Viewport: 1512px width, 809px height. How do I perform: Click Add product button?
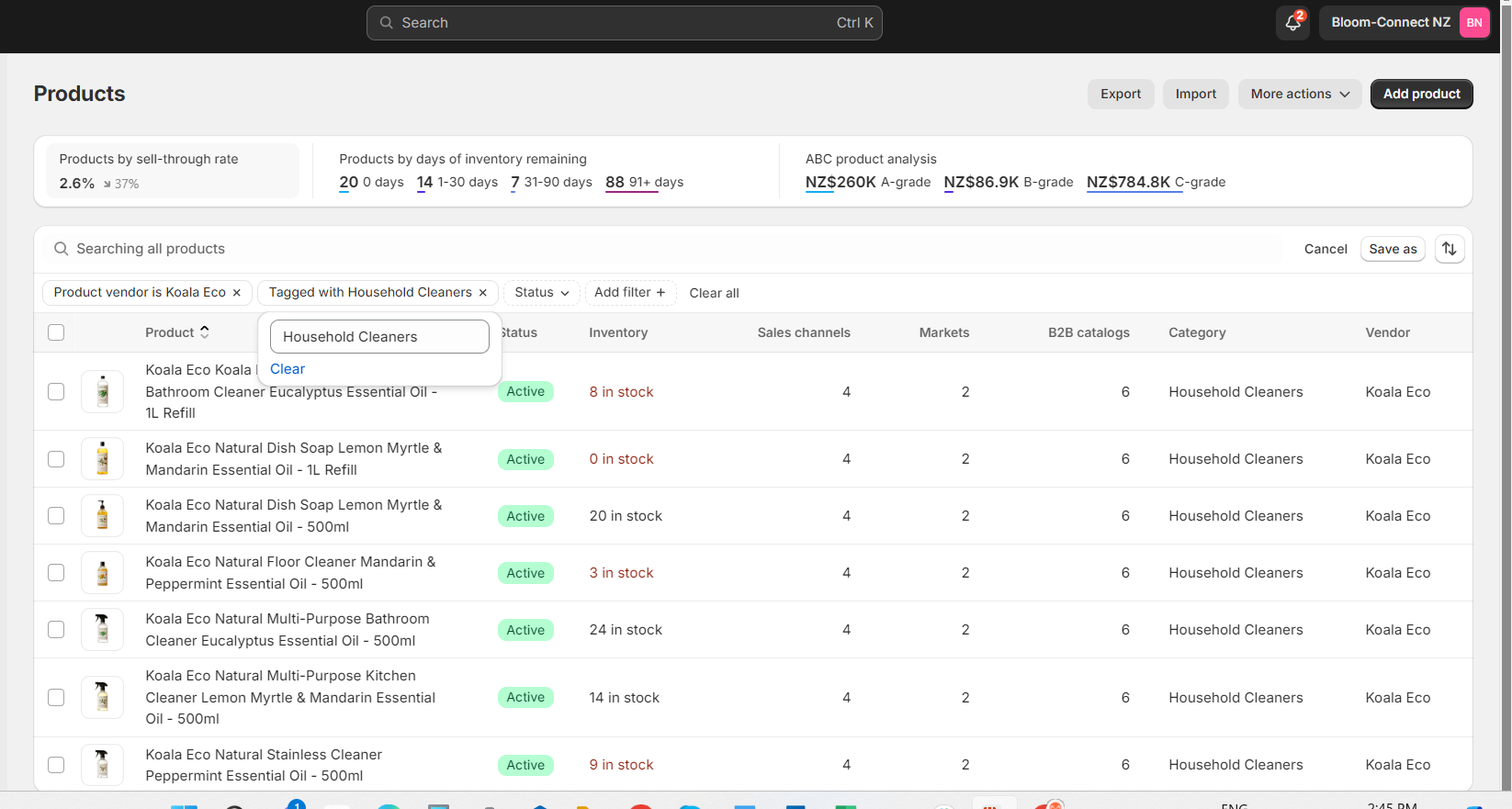(1421, 94)
